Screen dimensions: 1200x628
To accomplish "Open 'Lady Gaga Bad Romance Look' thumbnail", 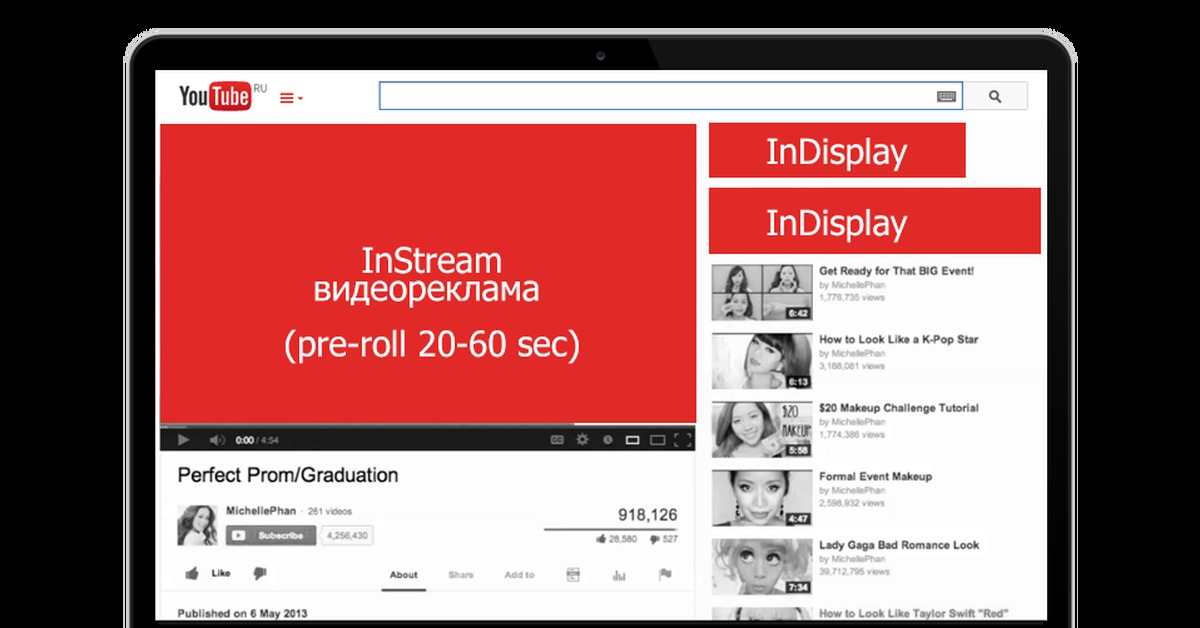I will coord(761,567).
